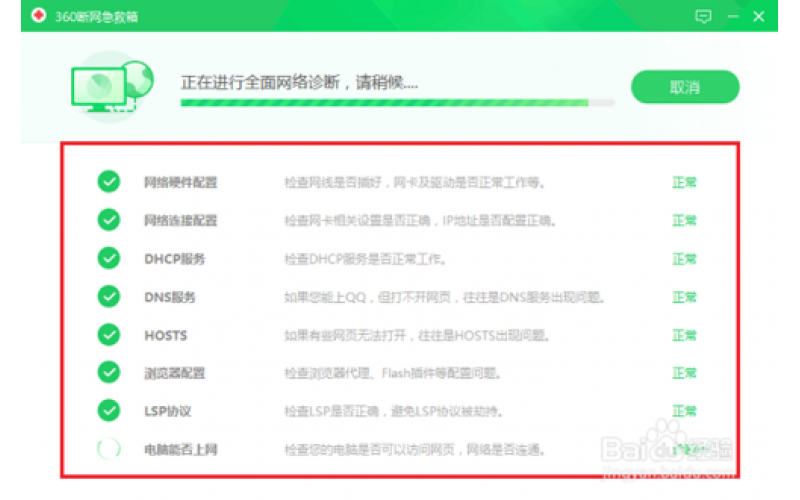Click 正常 status of 网络连接配置 row

(x=684, y=220)
